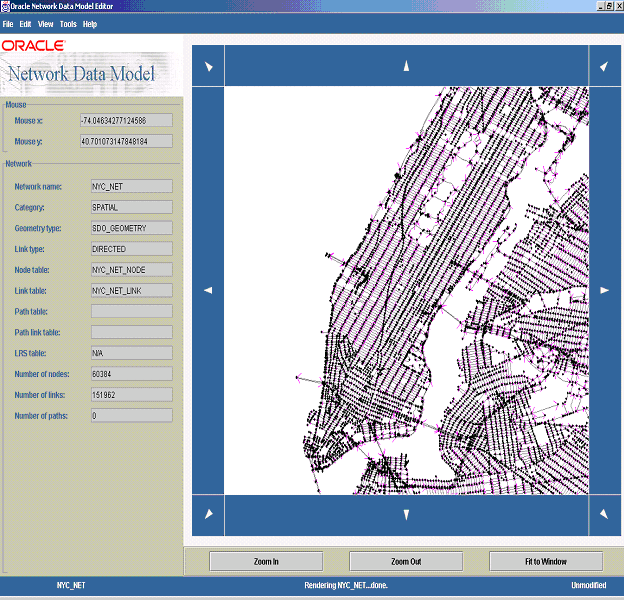Open the View menu
This screenshot has width=624, height=600.
point(46,24)
